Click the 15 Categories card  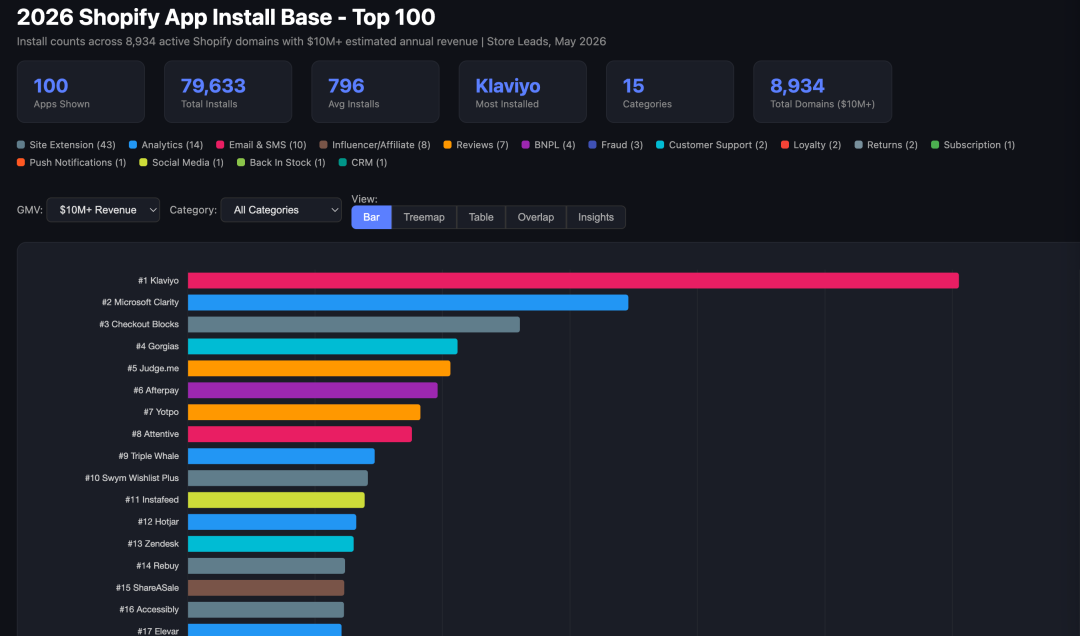point(670,92)
